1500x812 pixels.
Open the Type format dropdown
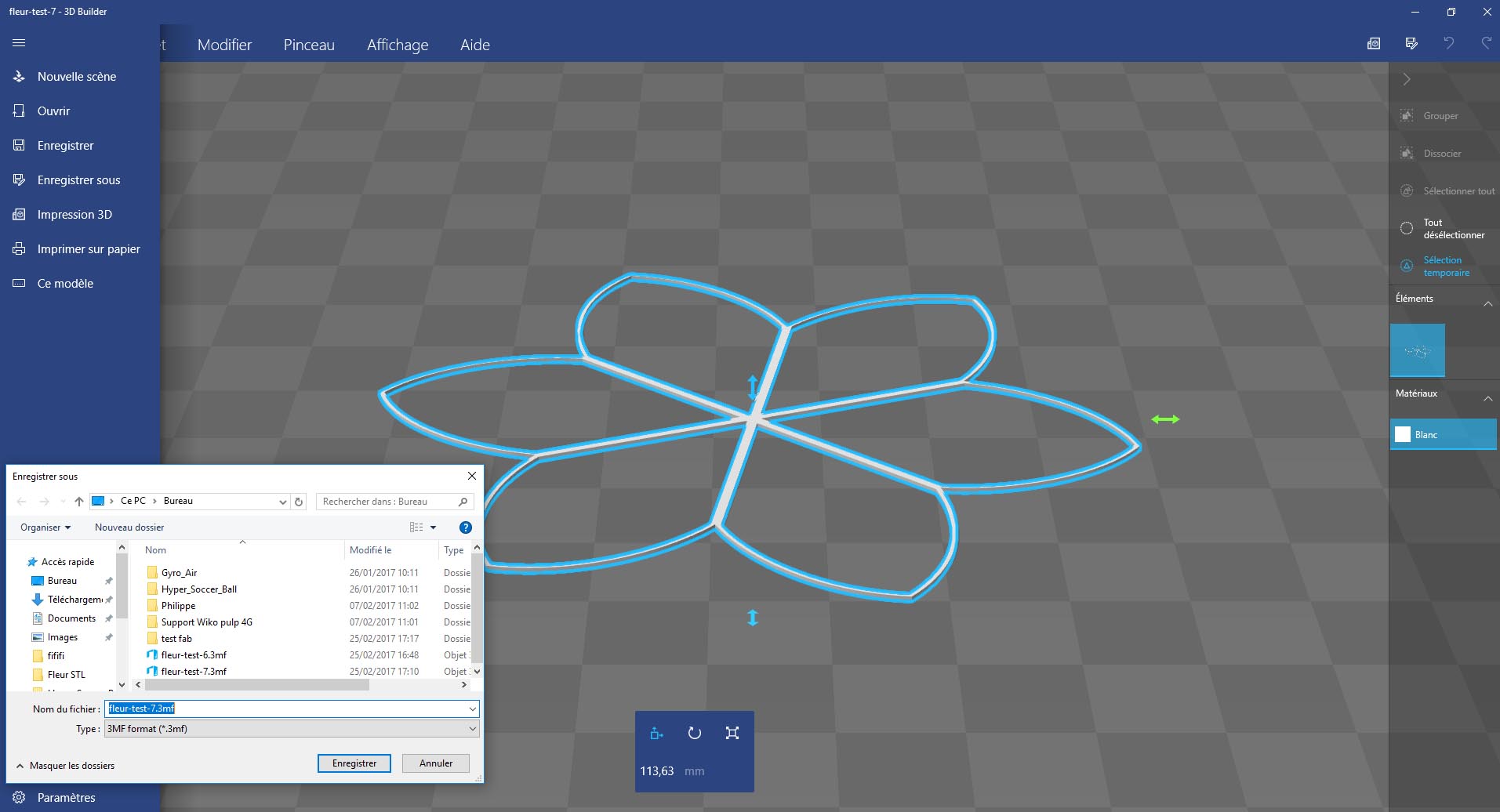[472, 729]
